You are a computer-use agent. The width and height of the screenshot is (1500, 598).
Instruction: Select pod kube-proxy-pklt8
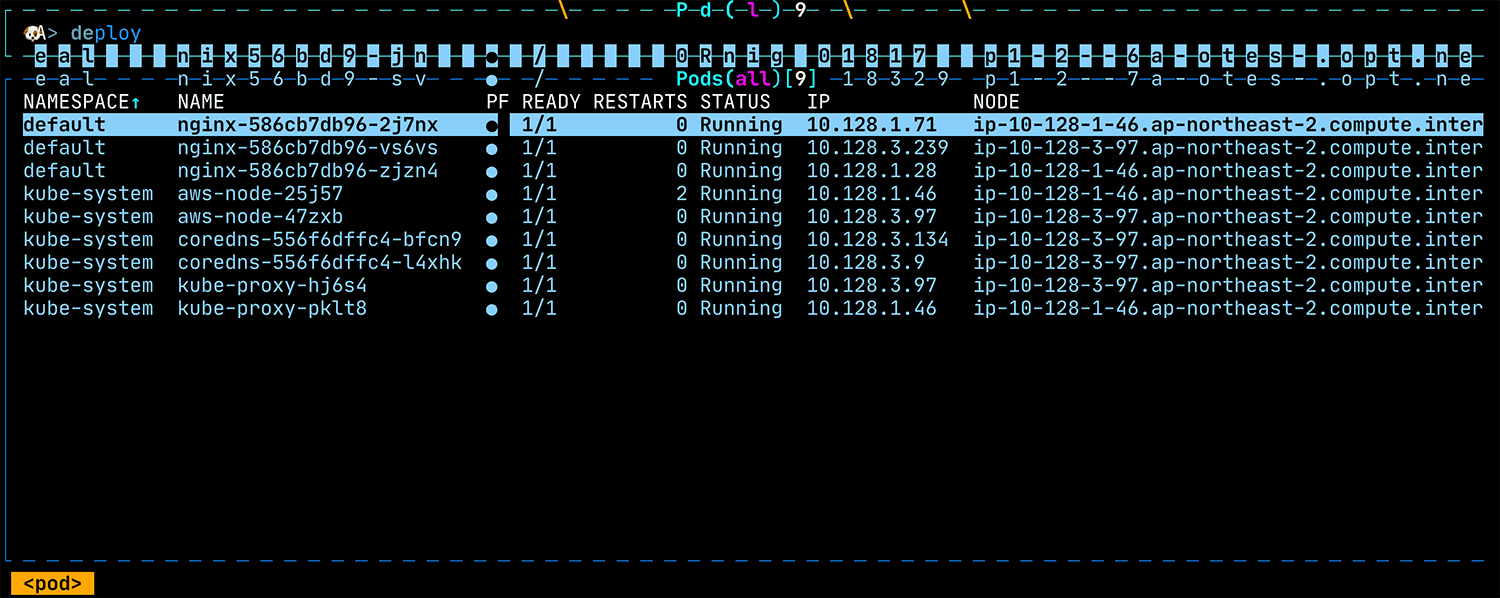coord(272,309)
